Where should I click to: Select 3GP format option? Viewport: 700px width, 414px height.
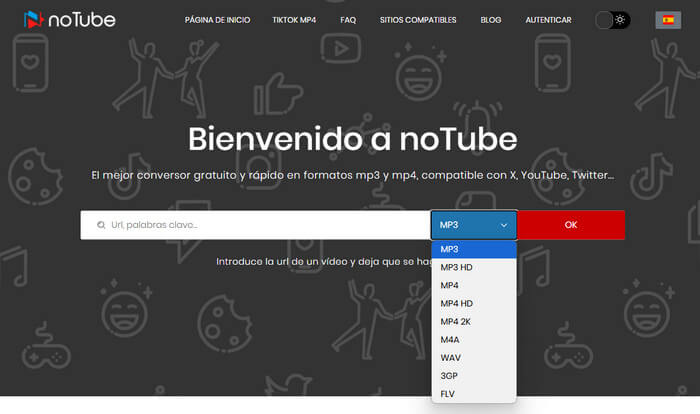[x=474, y=376]
